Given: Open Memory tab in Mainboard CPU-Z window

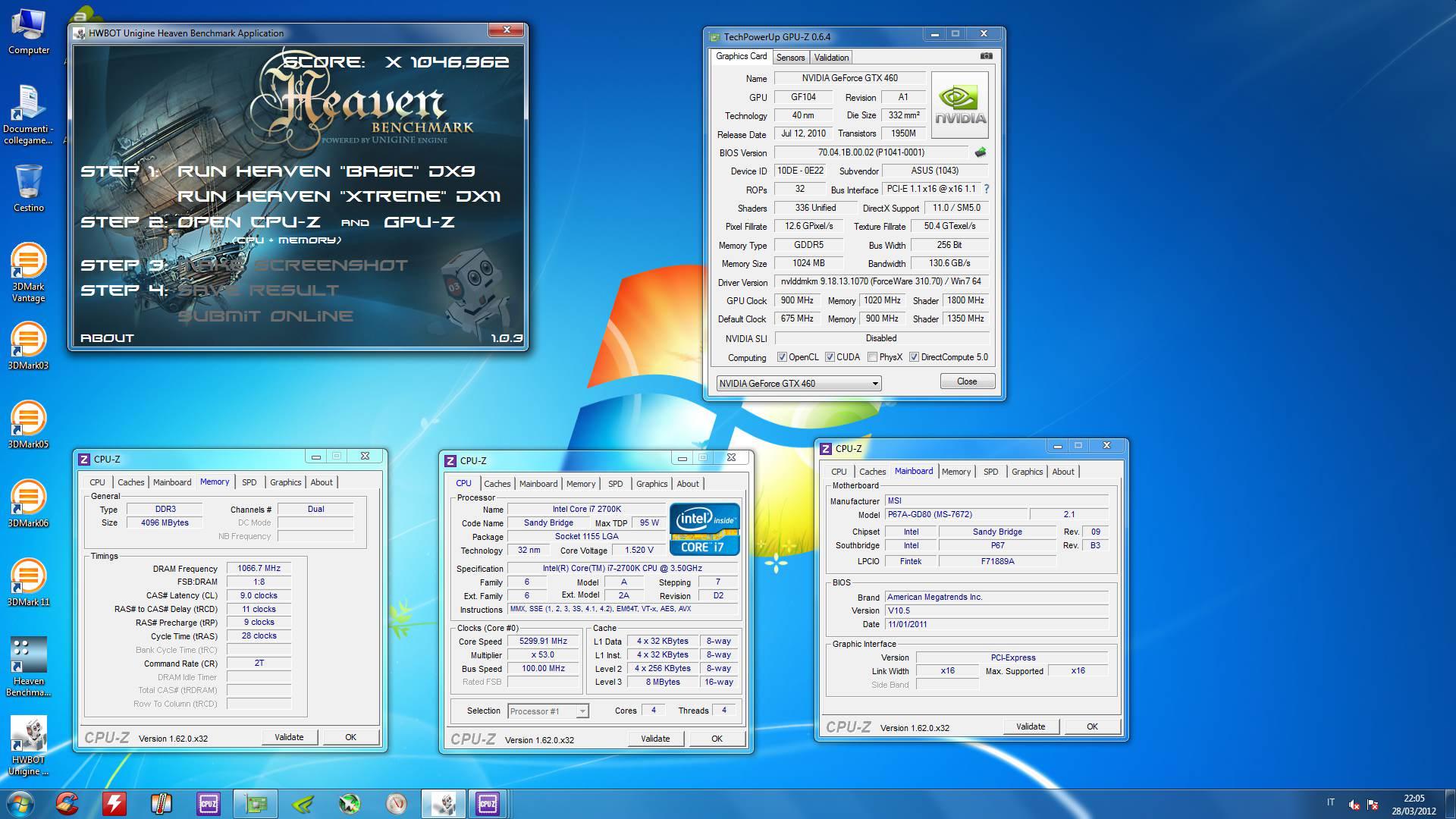Looking at the screenshot, I should tap(955, 472).
